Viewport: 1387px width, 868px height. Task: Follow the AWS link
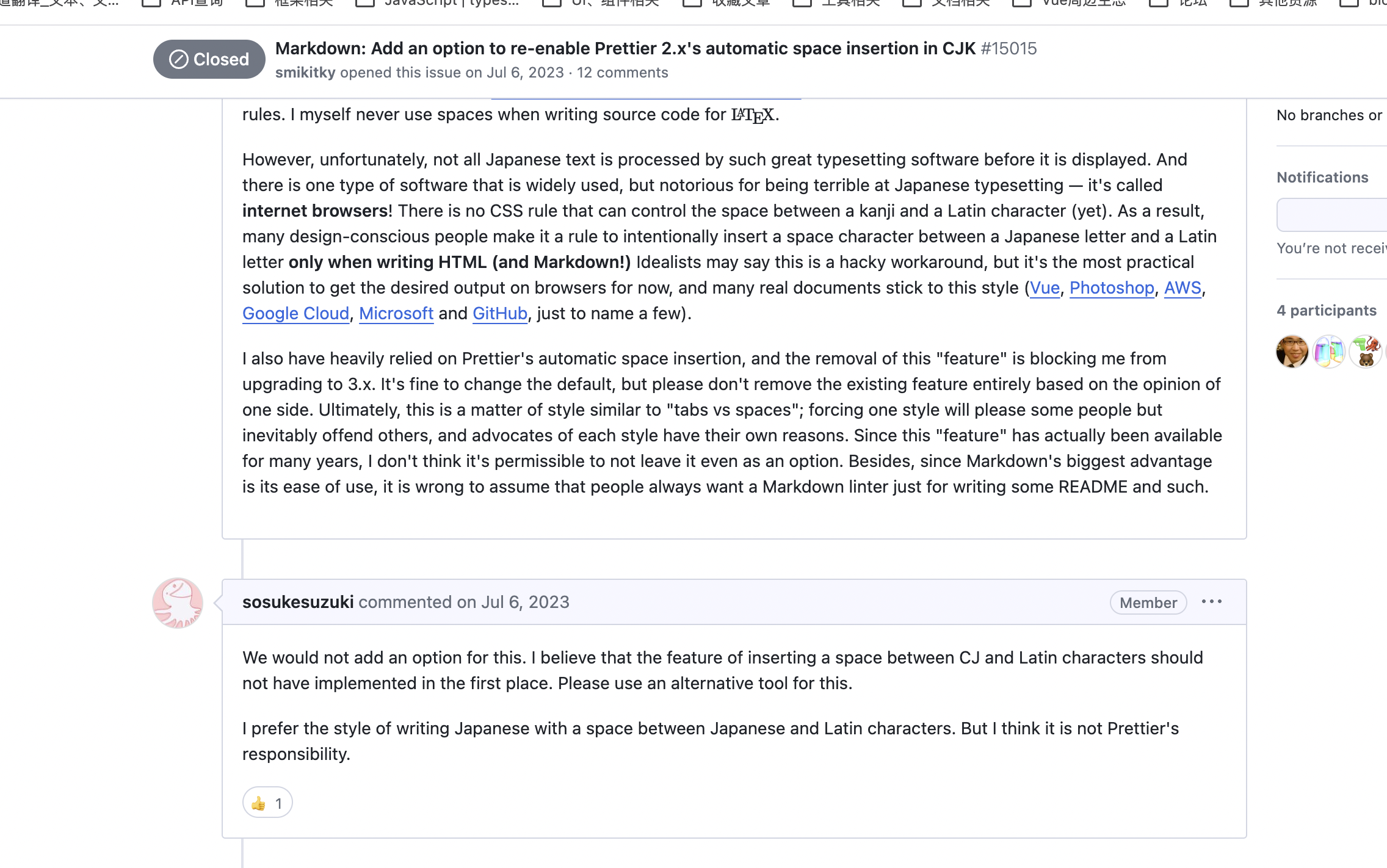[x=1182, y=288]
